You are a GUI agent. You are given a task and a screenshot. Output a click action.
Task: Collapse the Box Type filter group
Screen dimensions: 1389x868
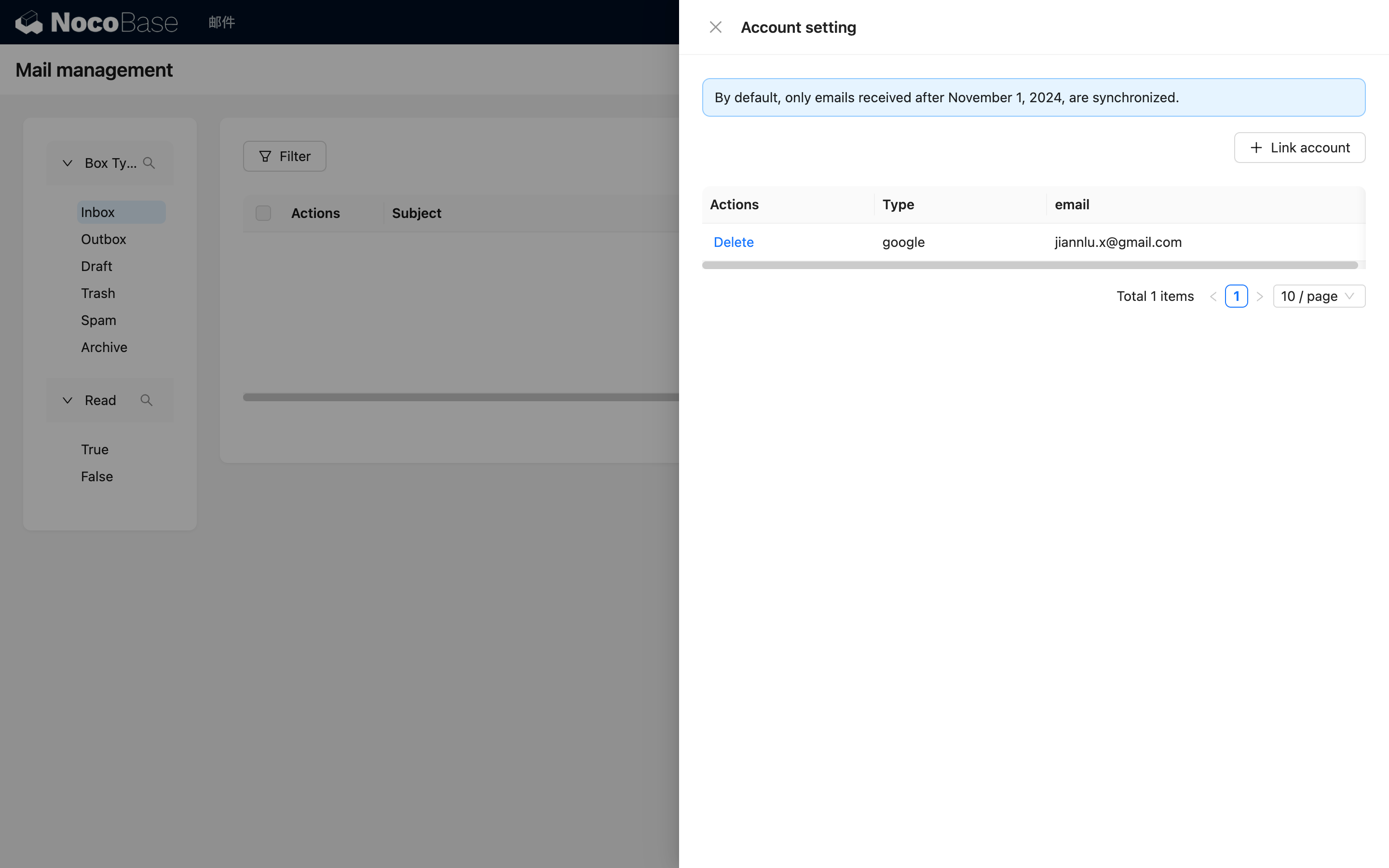[x=67, y=163]
